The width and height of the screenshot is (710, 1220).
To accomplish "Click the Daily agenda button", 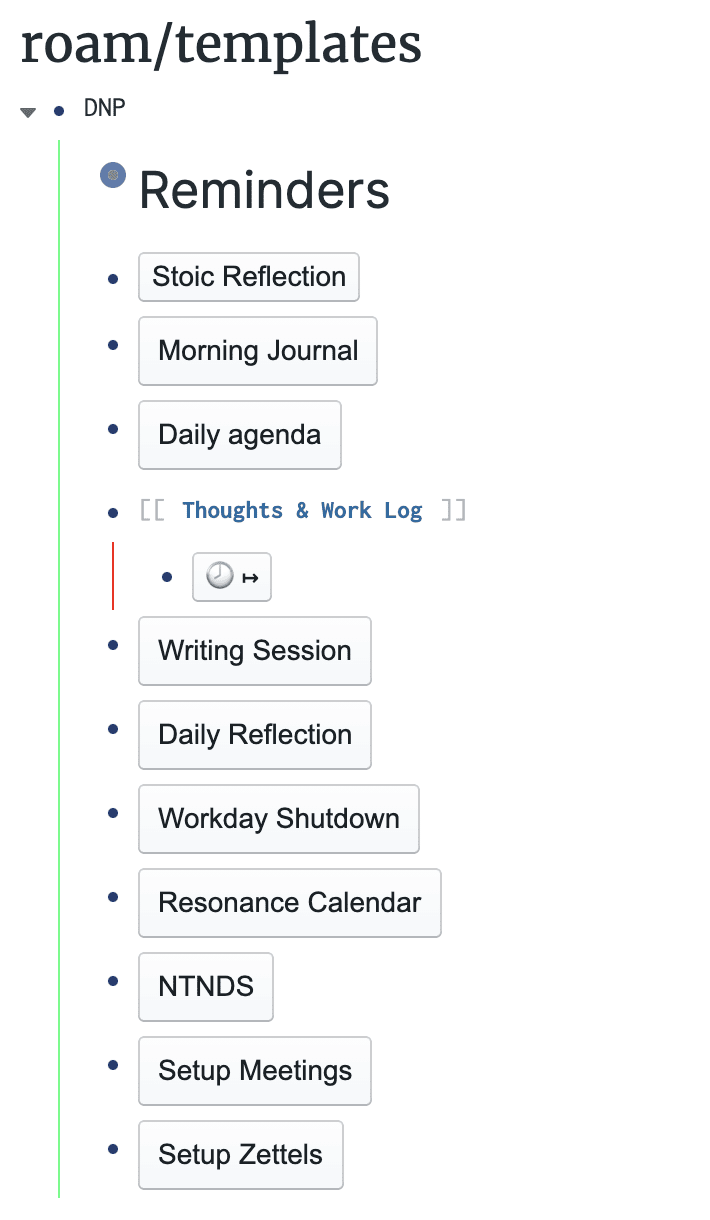I will (240, 435).
